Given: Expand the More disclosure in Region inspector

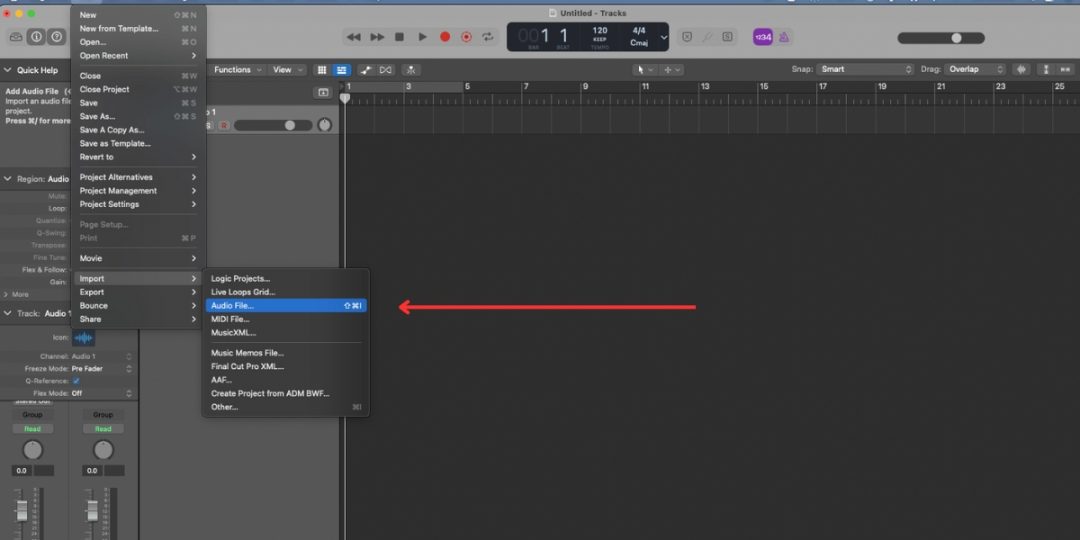Looking at the screenshot, I should tap(6, 294).
